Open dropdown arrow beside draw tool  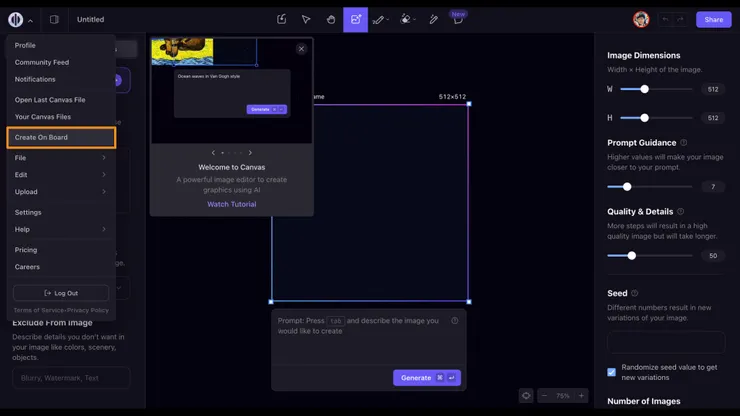[x=387, y=20]
